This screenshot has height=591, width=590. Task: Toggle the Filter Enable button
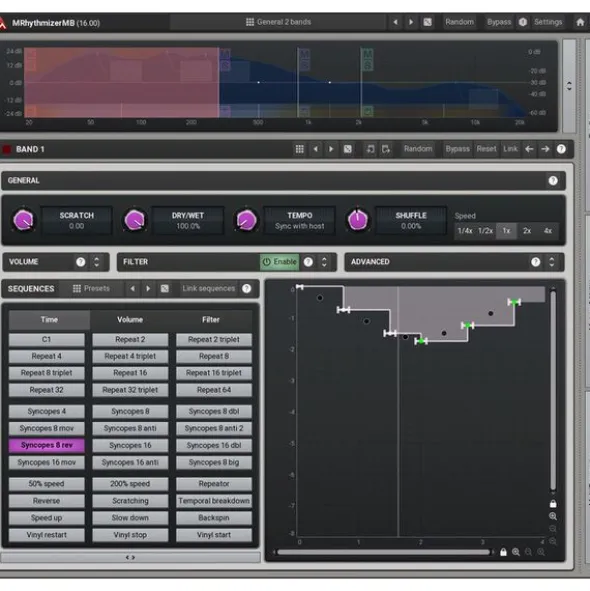pyautogui.click(x=279, y=262)
